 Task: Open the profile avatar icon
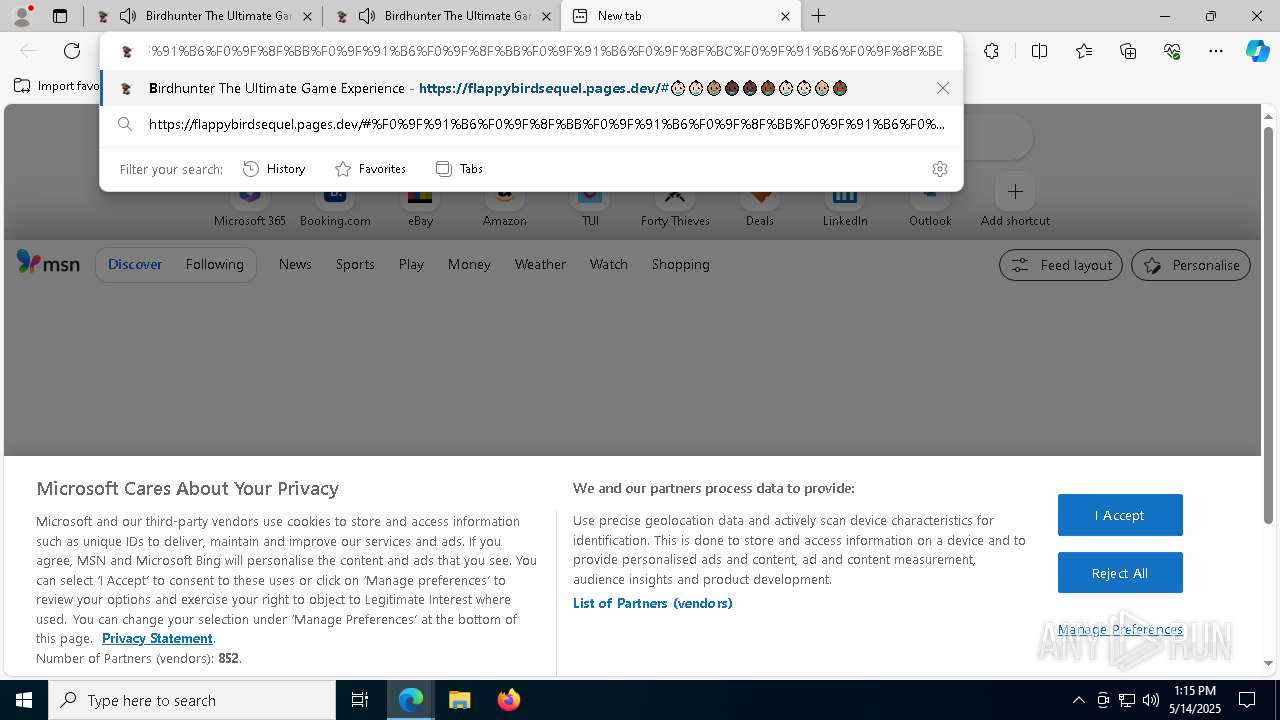click(21, 16)
